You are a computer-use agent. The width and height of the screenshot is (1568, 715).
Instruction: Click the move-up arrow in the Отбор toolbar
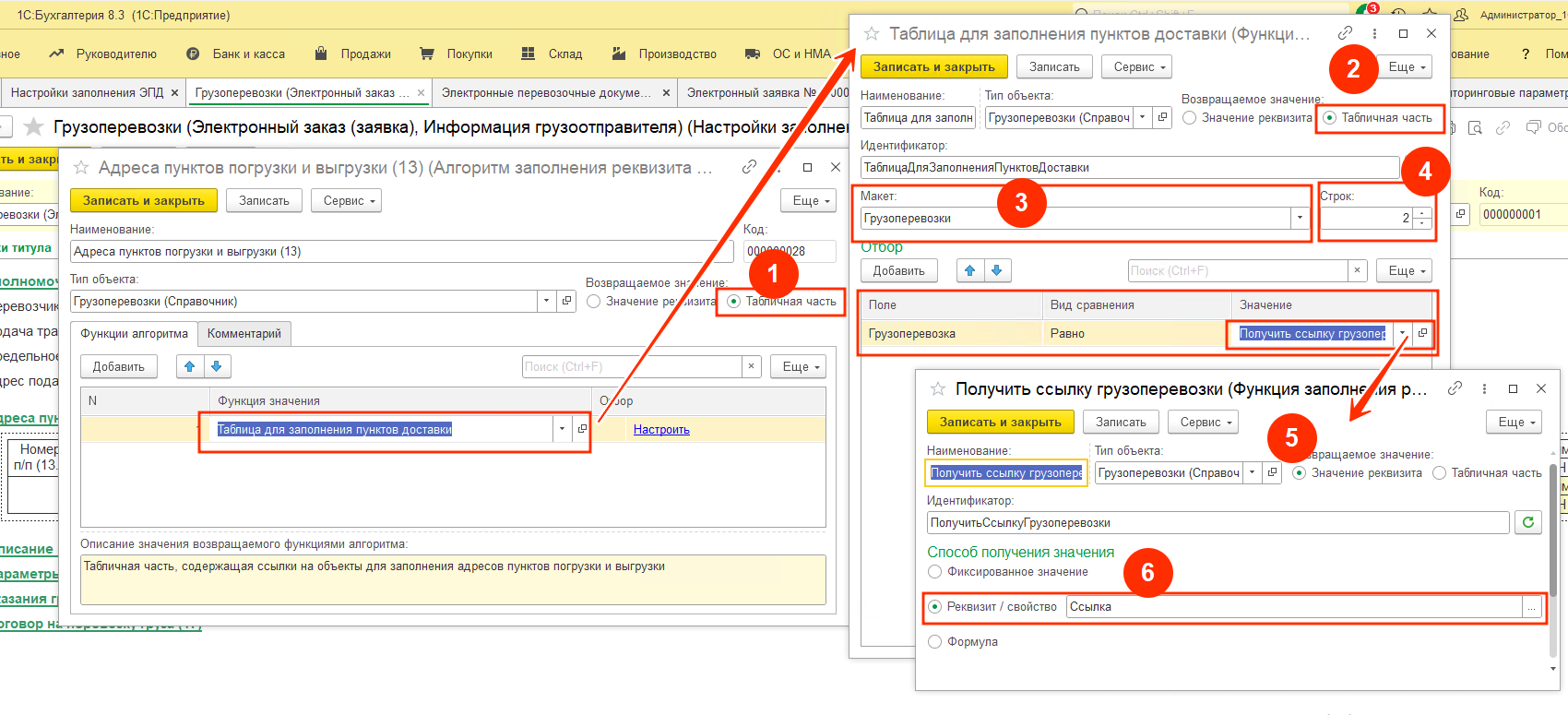pyautogui.click(x=969, y=270)
